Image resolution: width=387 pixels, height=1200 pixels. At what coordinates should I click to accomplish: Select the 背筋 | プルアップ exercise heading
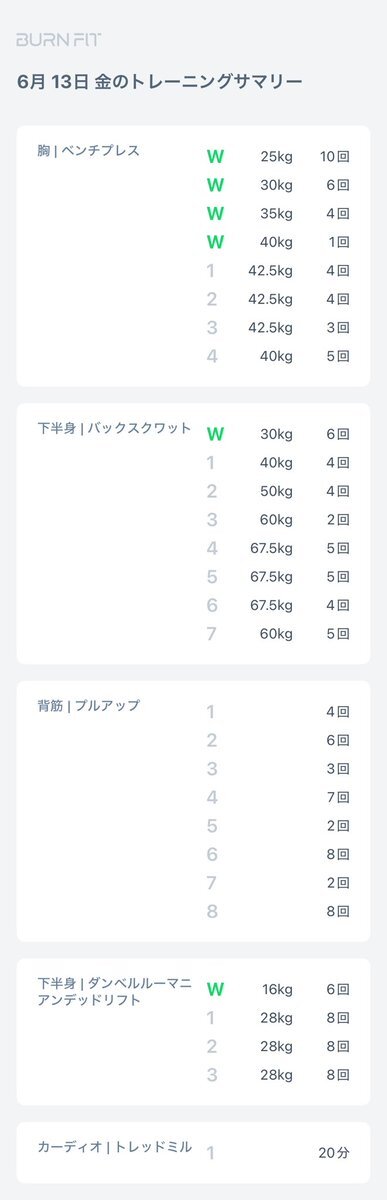pos(88,706)
